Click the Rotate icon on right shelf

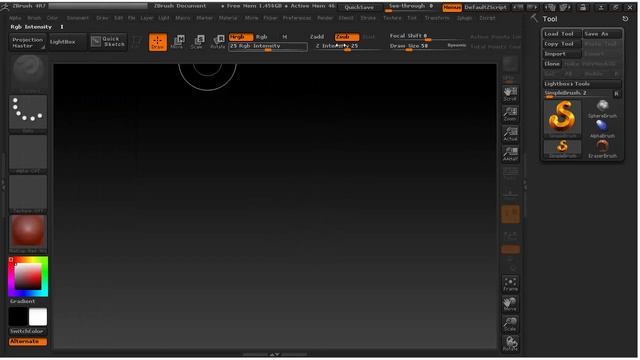point(510,344)
